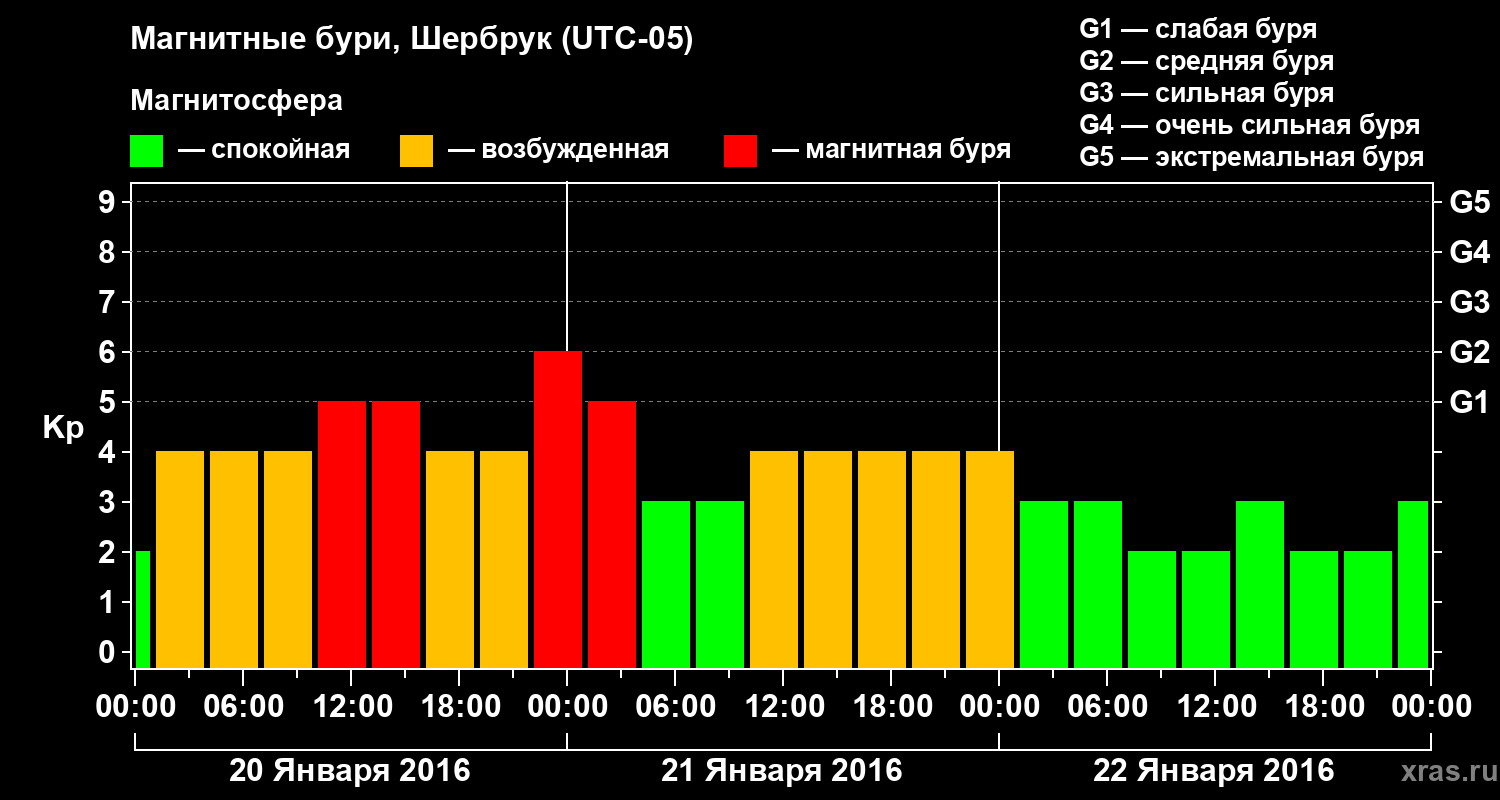Viewport: 1500px width, 800px height.
Task: Click 'G3 — сильная буря' legend line
Action: 1206,93
